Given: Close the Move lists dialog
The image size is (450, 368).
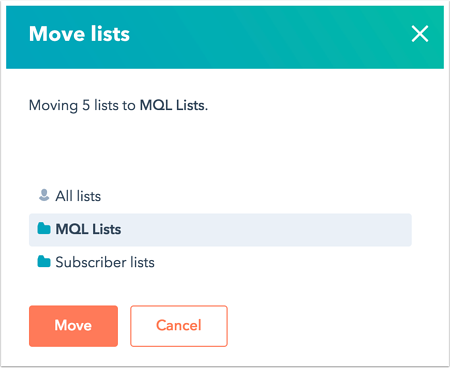Looking at the screenshot, I should coord(420,34).
